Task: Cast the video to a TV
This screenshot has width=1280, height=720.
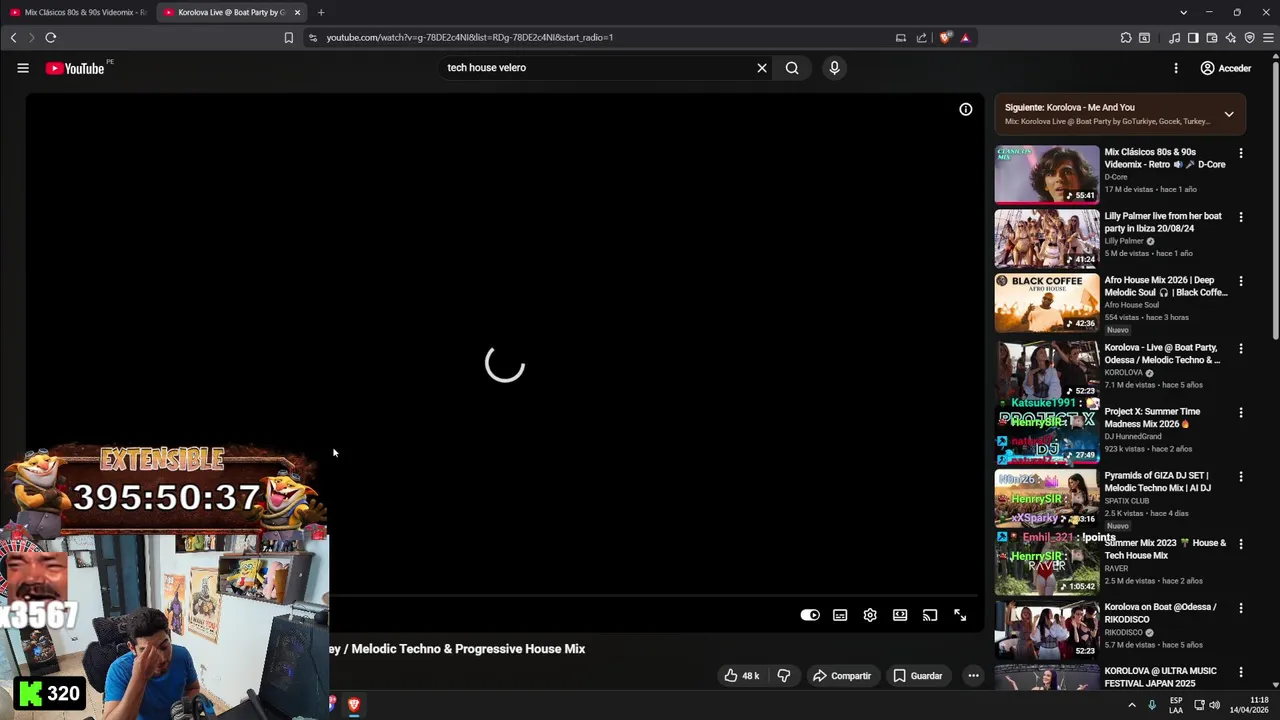Action: pos(930,615)
